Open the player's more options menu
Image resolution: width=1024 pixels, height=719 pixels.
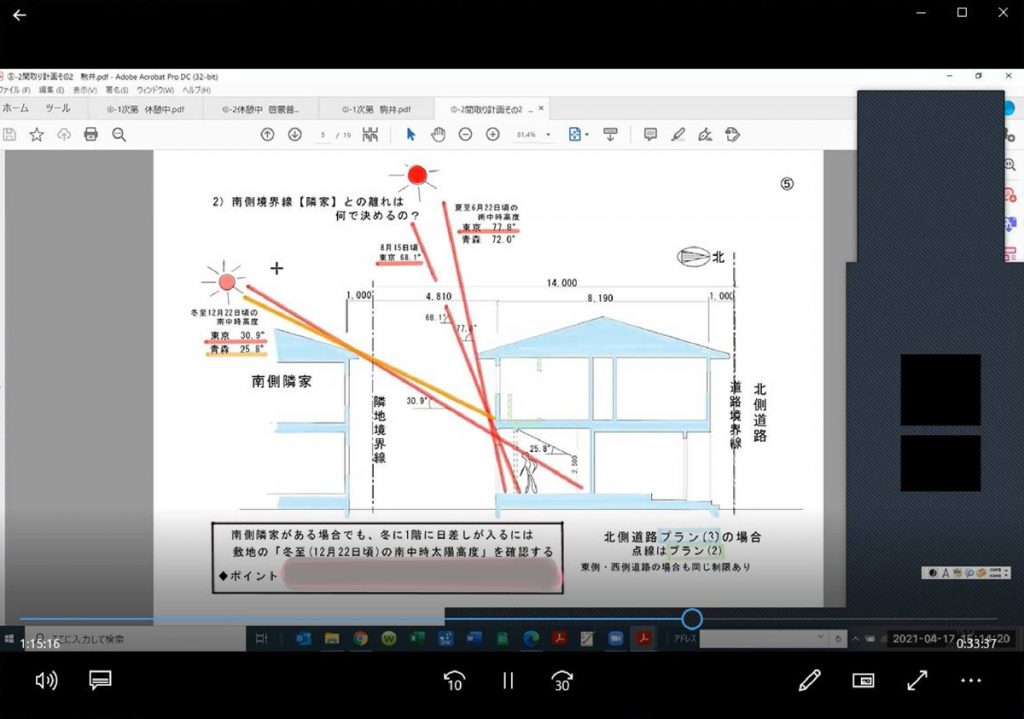click(971, 680)
